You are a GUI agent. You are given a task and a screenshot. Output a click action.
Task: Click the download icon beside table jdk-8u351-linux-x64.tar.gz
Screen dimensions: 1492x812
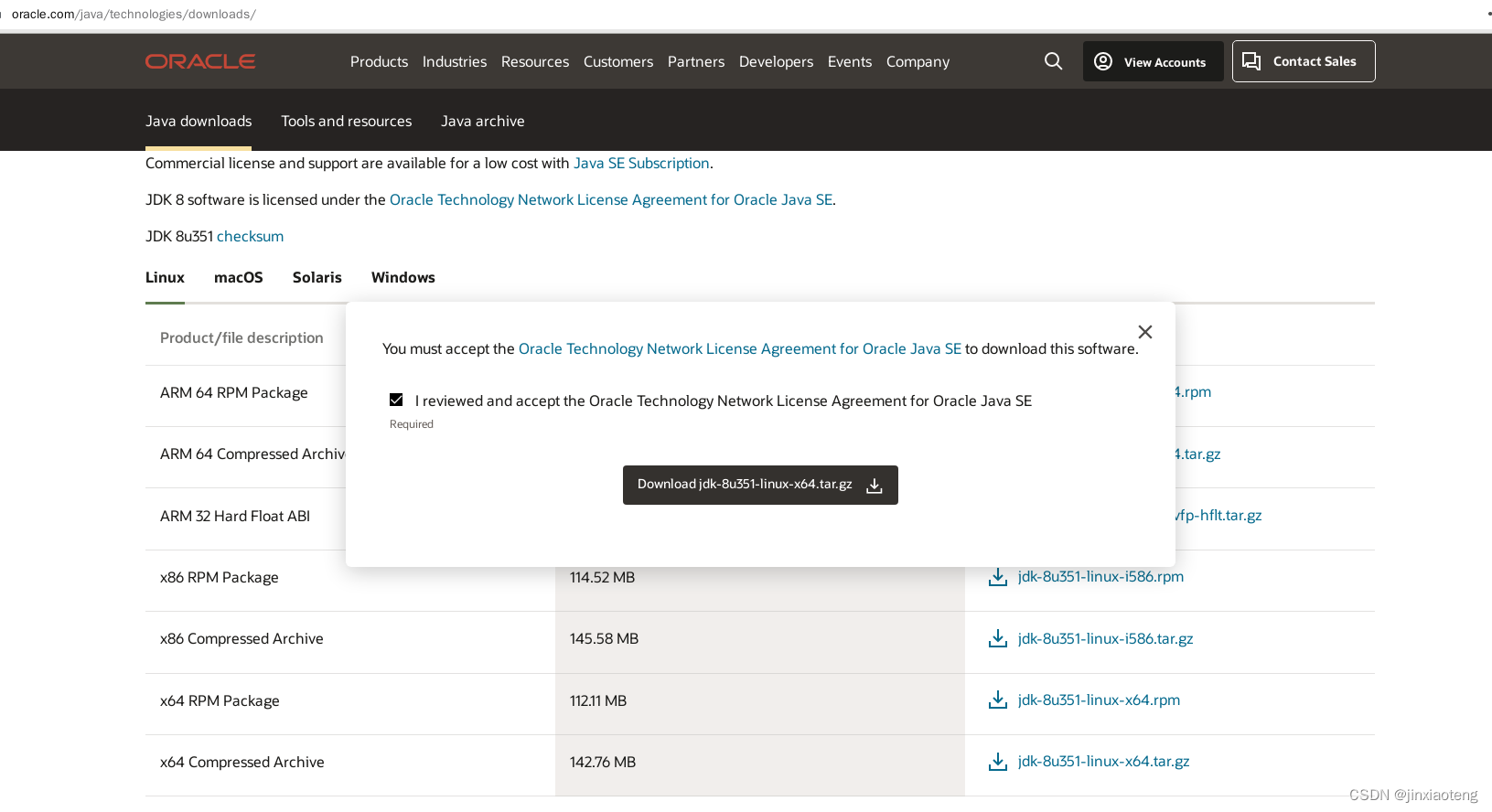coord(998,762)
